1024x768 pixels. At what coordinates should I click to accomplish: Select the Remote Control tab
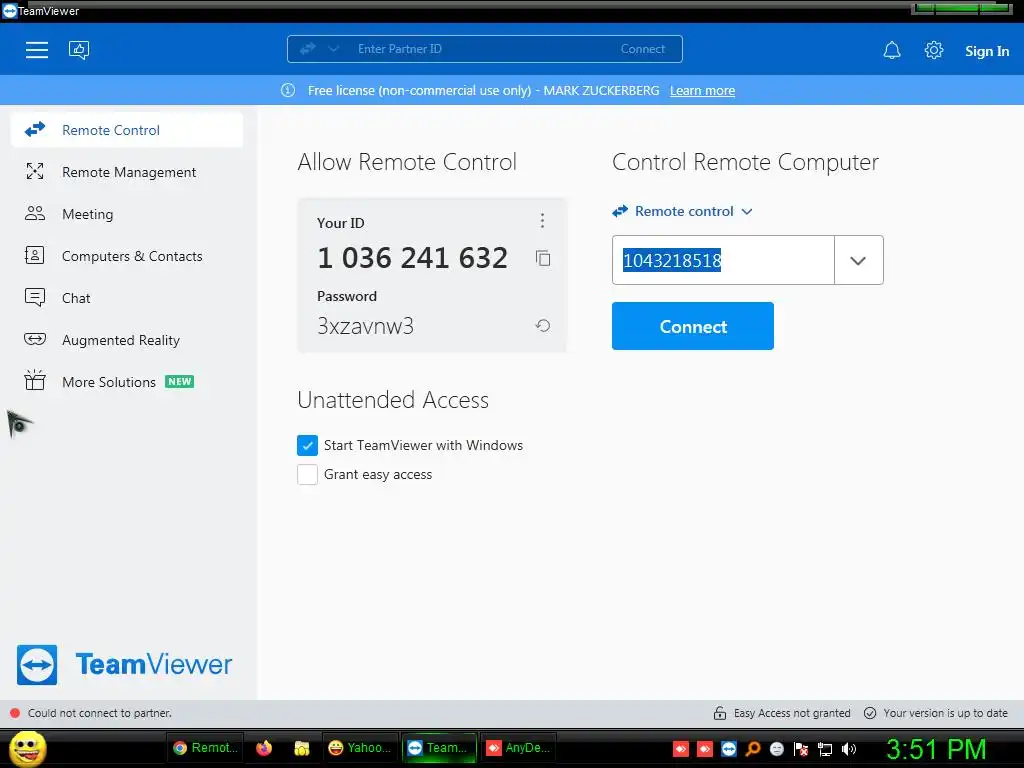127,130
